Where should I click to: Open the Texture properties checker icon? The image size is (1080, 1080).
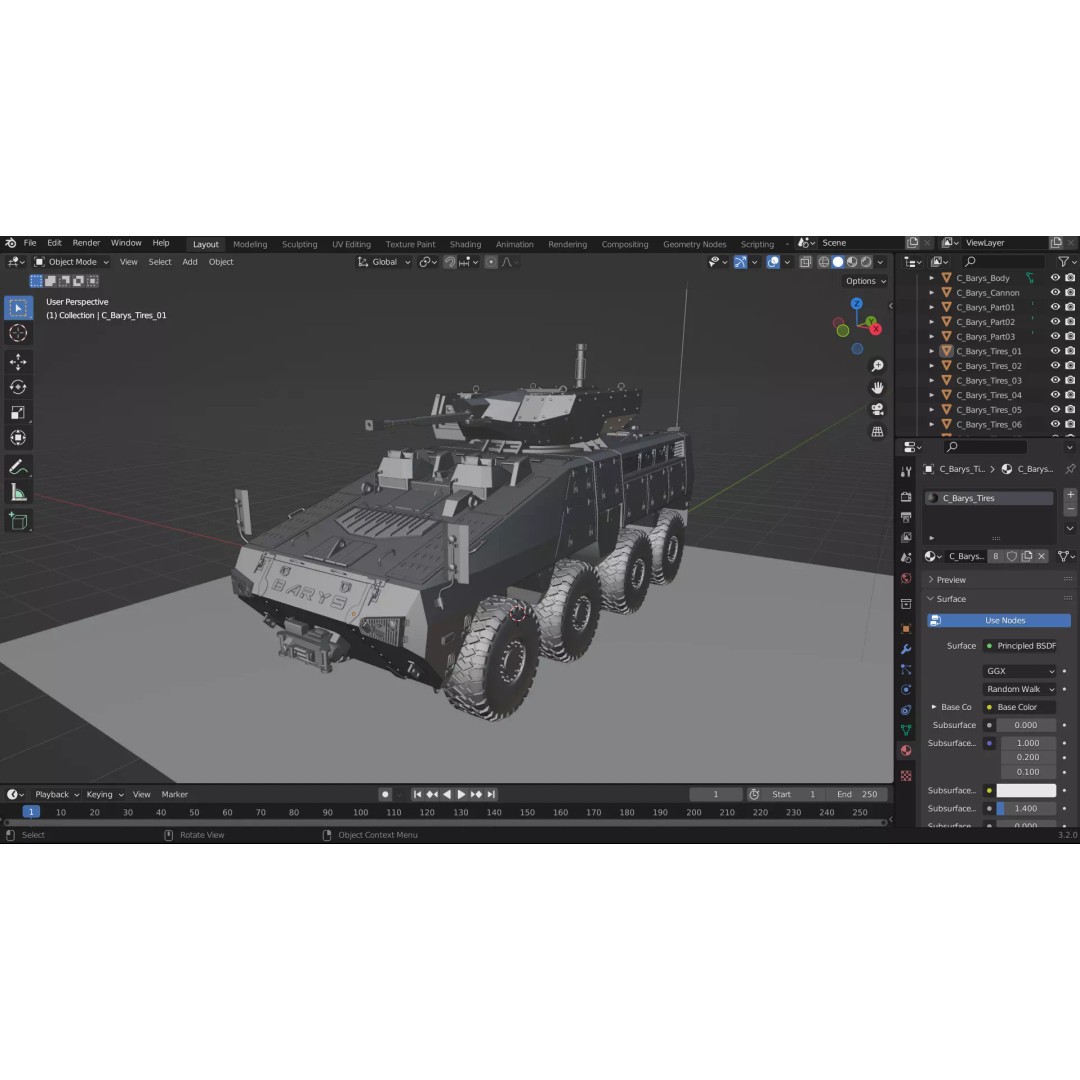pos(906,776)
